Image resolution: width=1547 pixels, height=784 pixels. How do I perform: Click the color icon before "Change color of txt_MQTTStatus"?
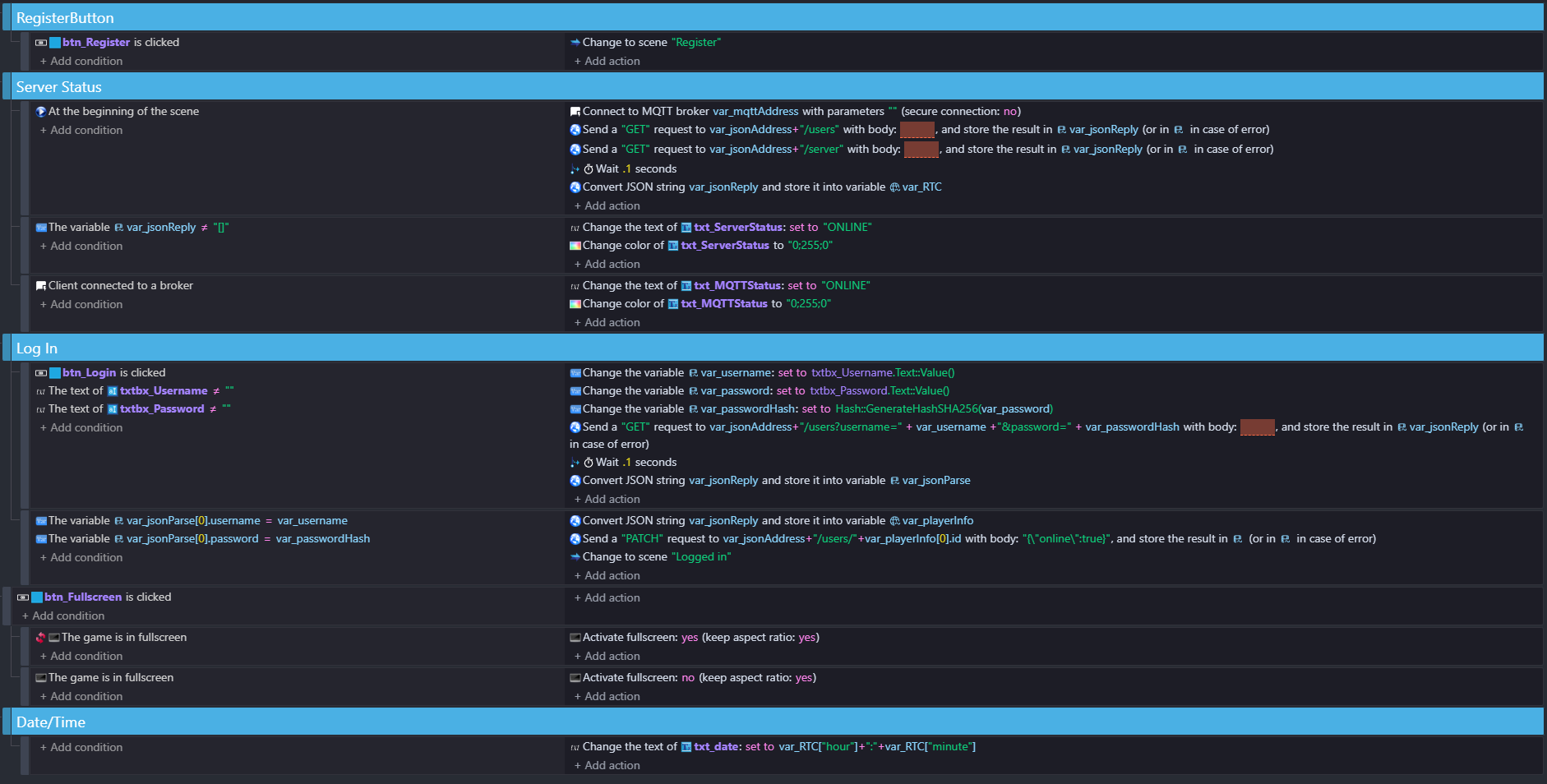575,304
